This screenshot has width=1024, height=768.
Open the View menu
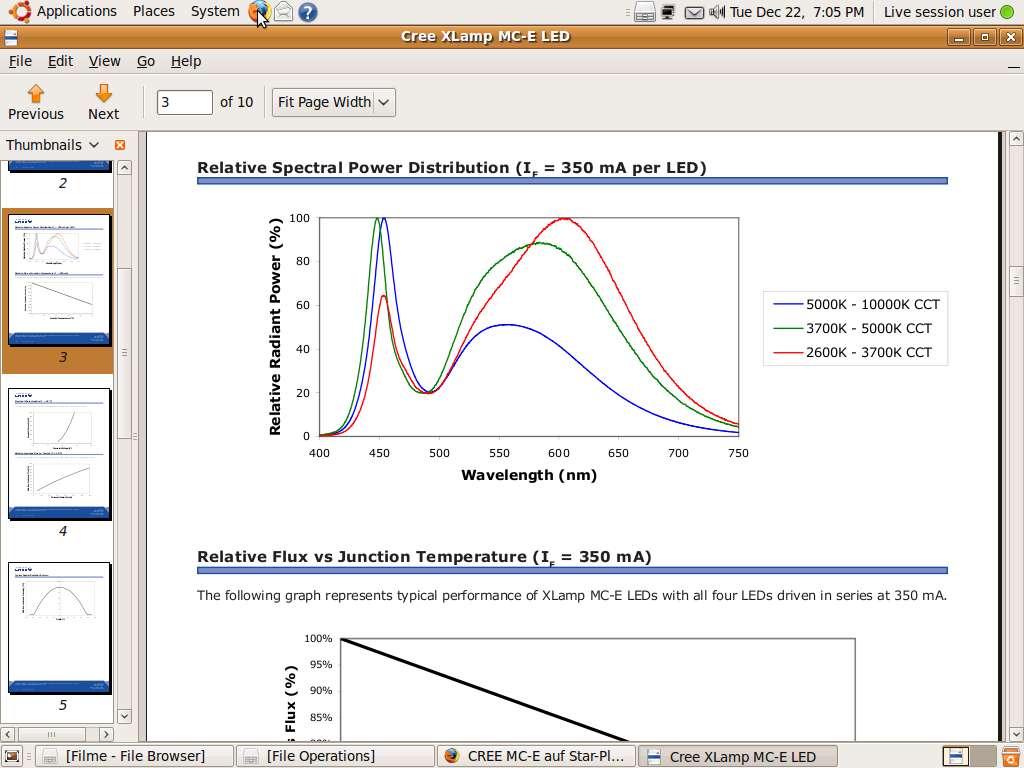pos(104,61)
